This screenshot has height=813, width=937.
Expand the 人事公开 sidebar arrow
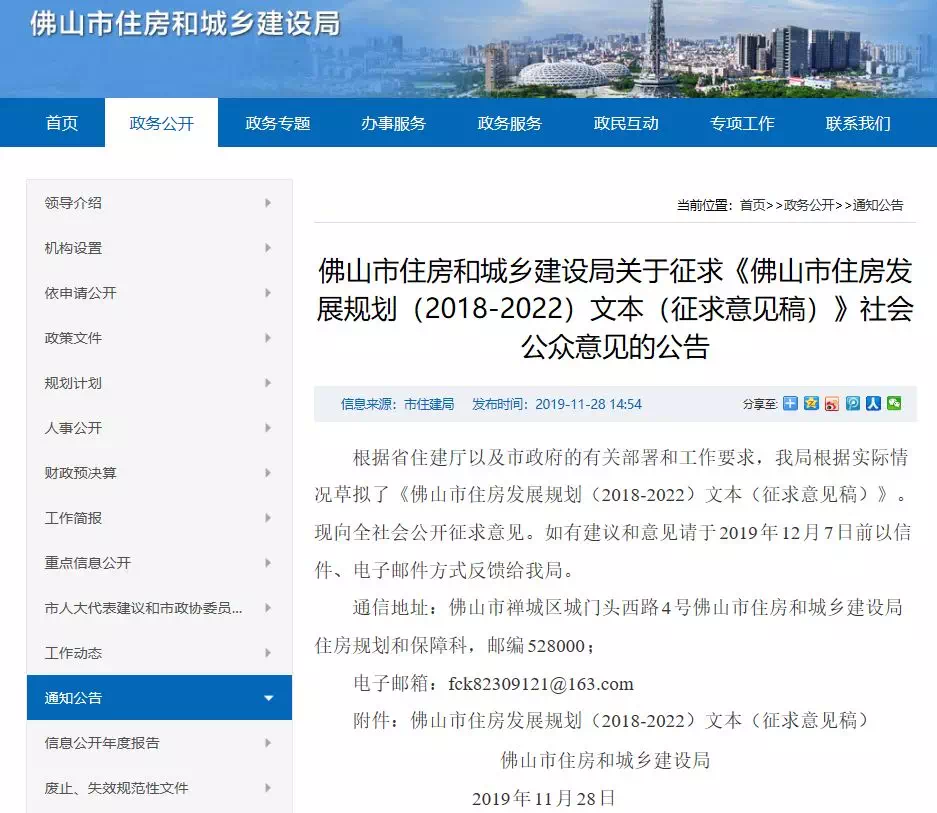click(x=268, y=428)
